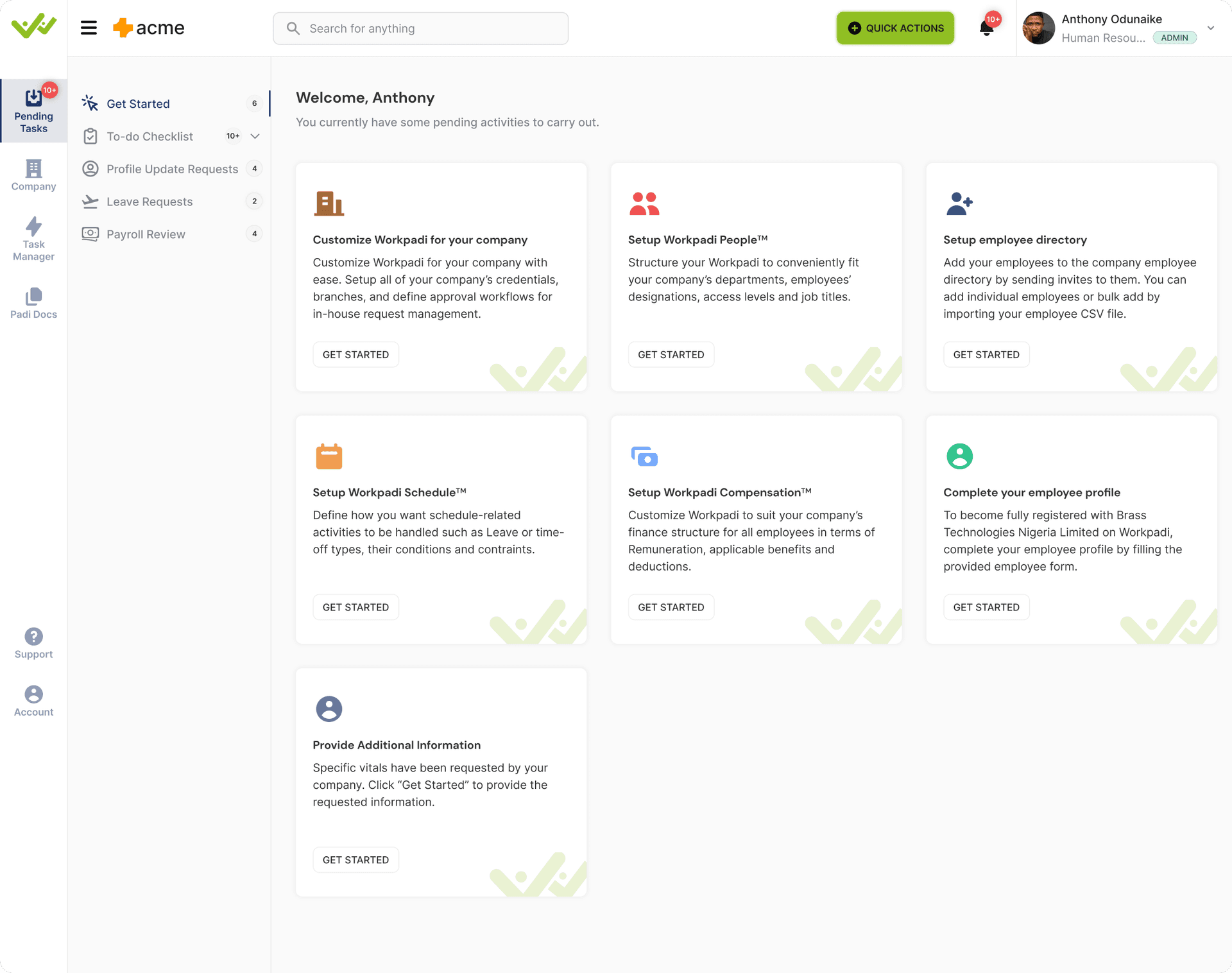Screen dimensions: 1232x973
Task: Click the brown building icon
Action: coord(329,203)
